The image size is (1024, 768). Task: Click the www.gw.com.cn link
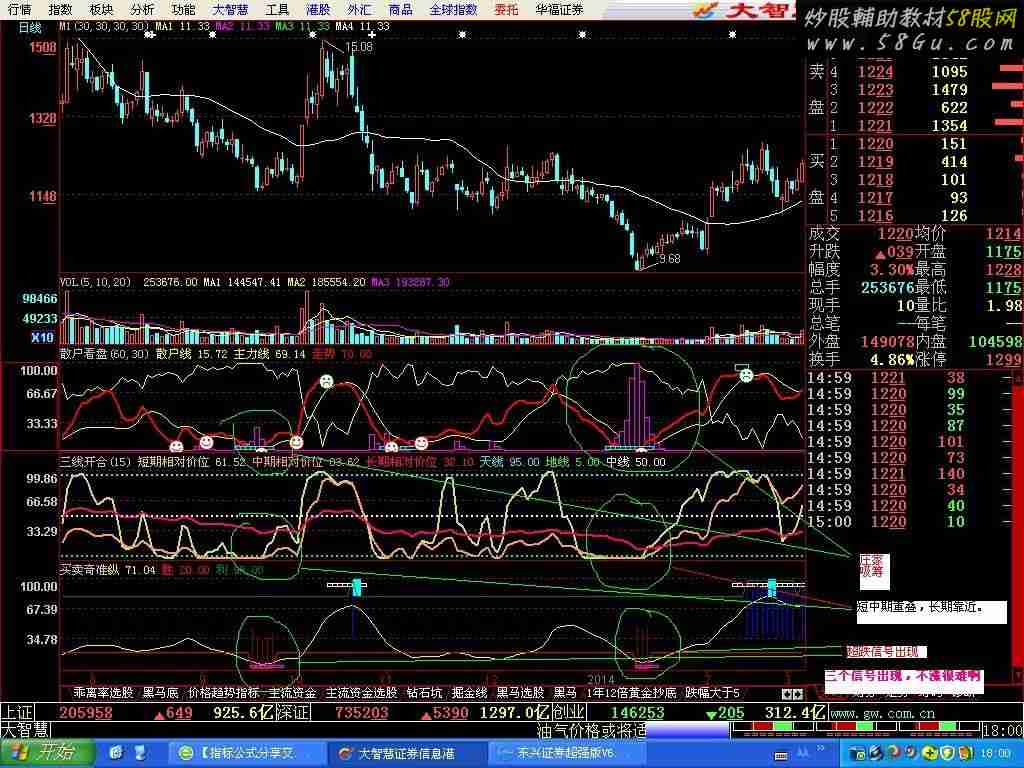(882, 713)
